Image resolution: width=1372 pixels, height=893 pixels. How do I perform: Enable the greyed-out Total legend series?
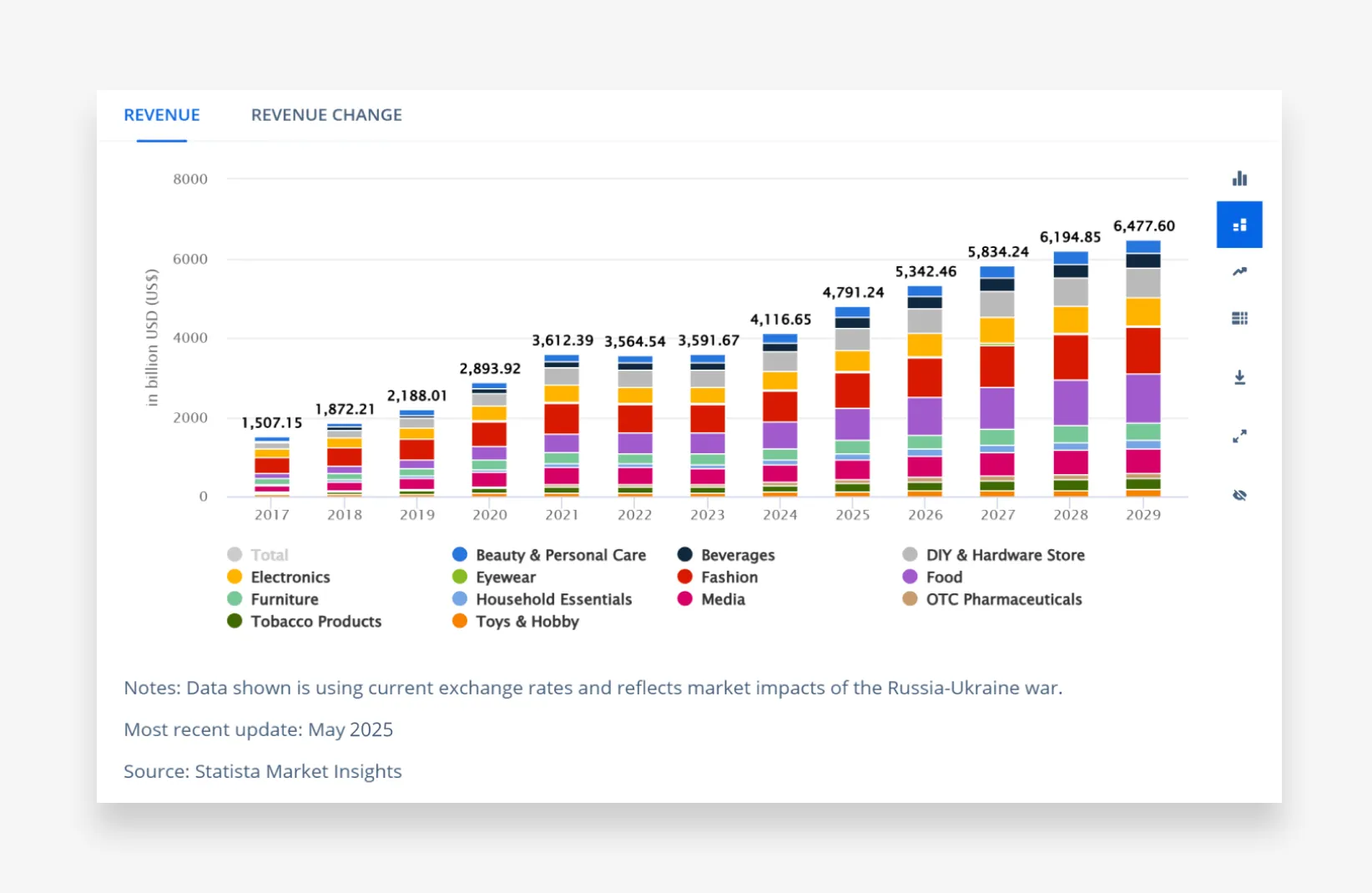click(x=269, y=555)
